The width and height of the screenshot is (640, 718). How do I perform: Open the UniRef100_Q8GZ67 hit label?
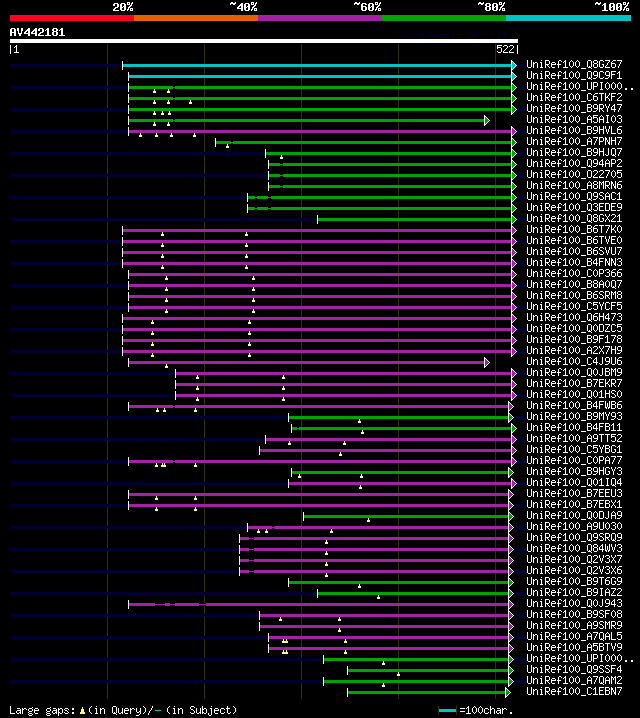point(574,65)
